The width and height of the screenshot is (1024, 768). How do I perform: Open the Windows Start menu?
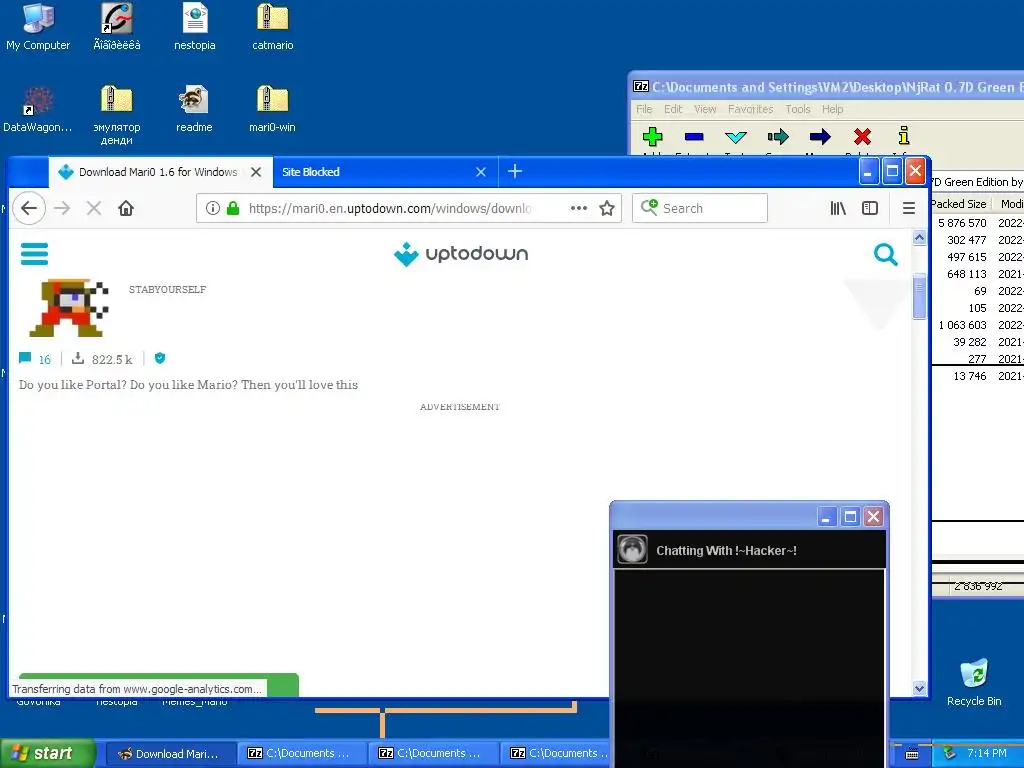47,753
